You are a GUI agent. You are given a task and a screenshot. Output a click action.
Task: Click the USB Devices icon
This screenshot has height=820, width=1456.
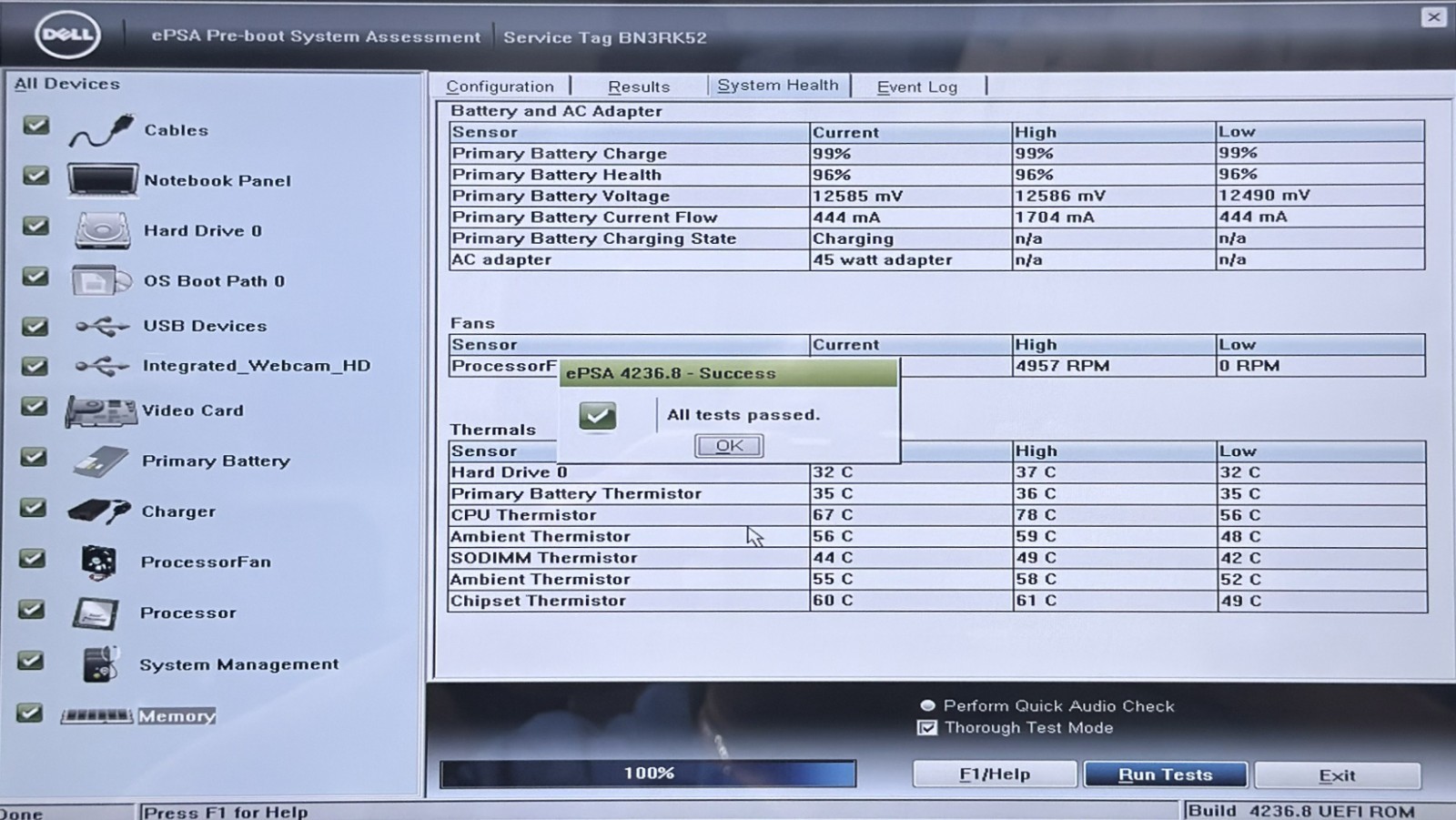click(102, 326)
